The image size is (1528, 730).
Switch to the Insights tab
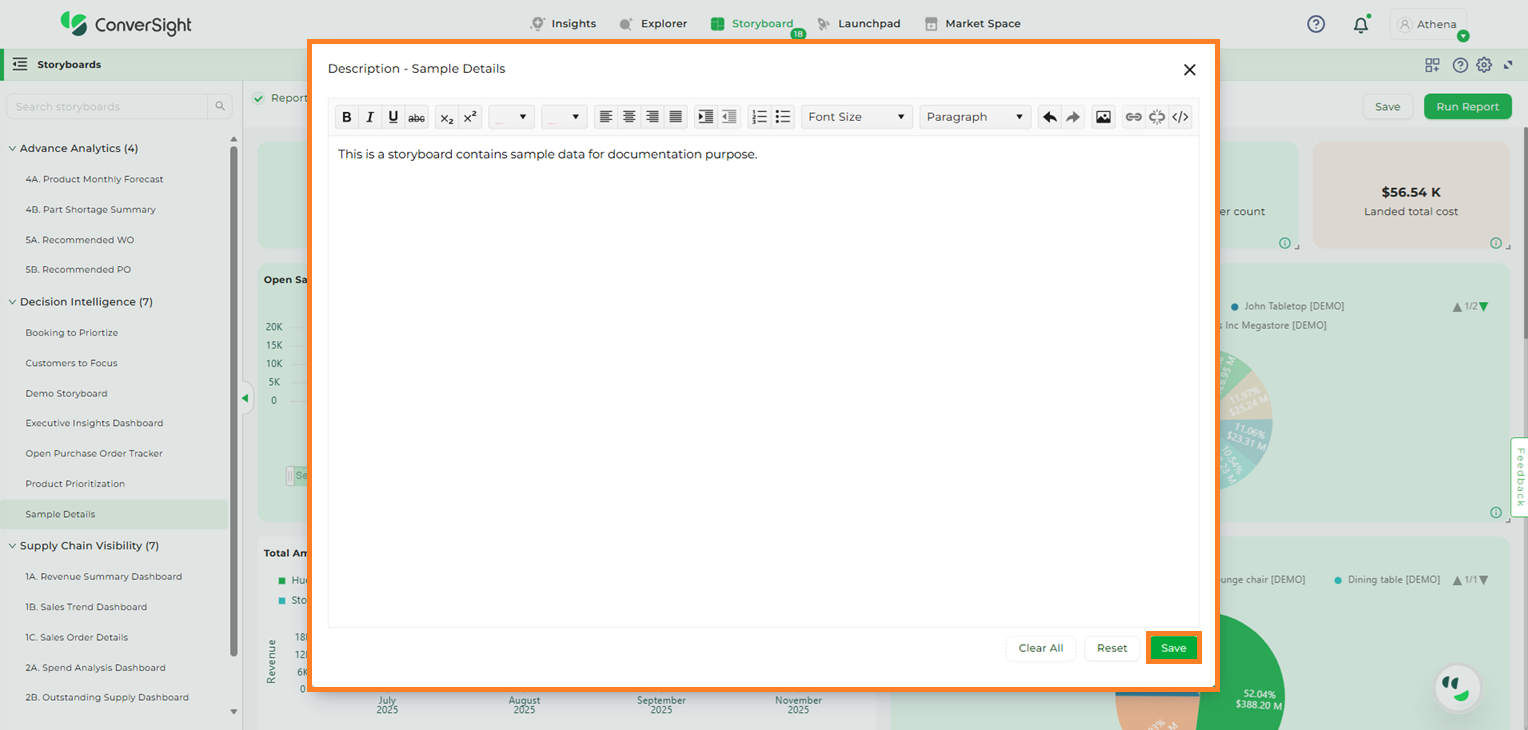tap(563, 24)
